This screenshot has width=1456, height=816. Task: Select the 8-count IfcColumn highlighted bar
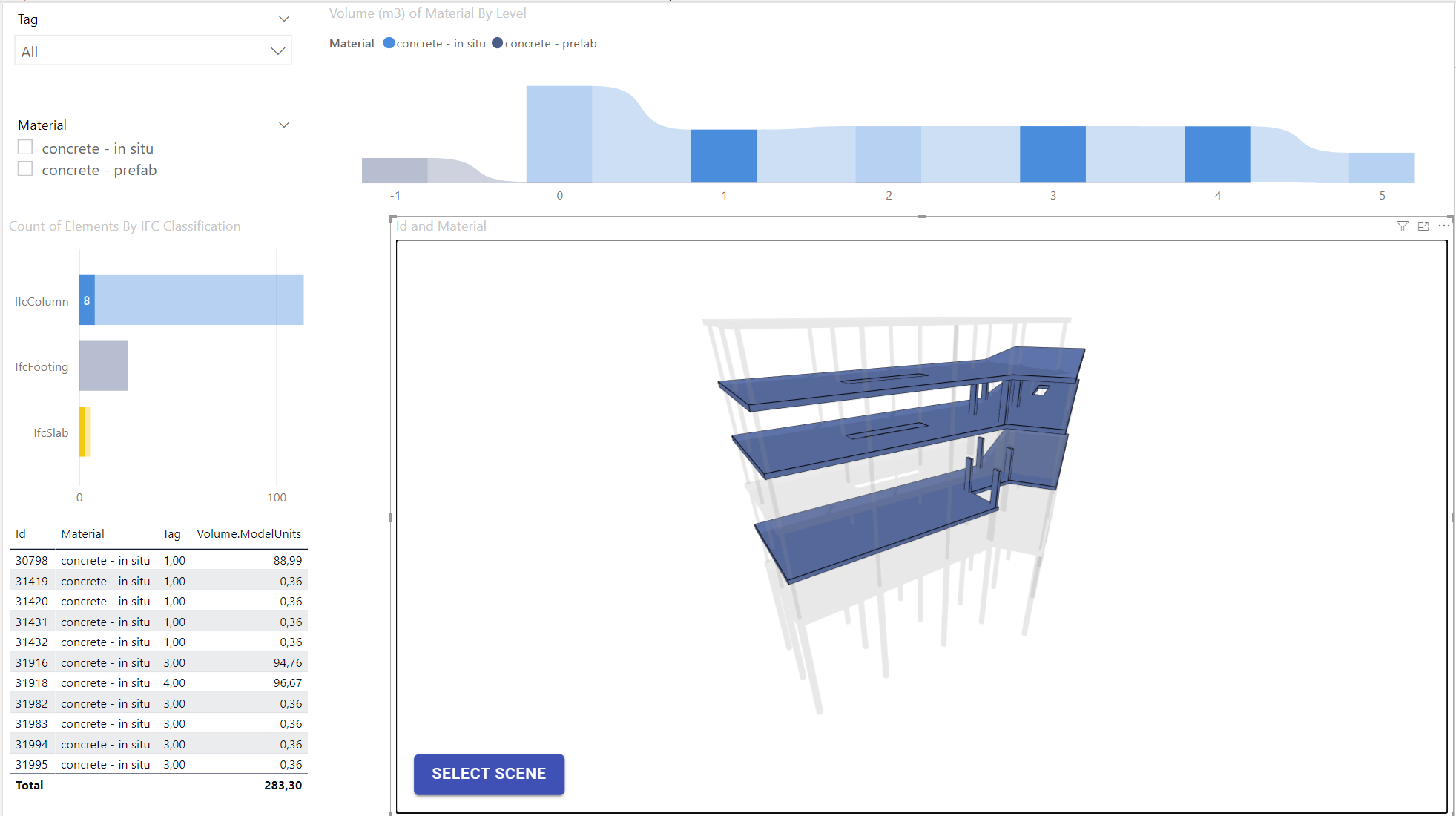(86, 300)
